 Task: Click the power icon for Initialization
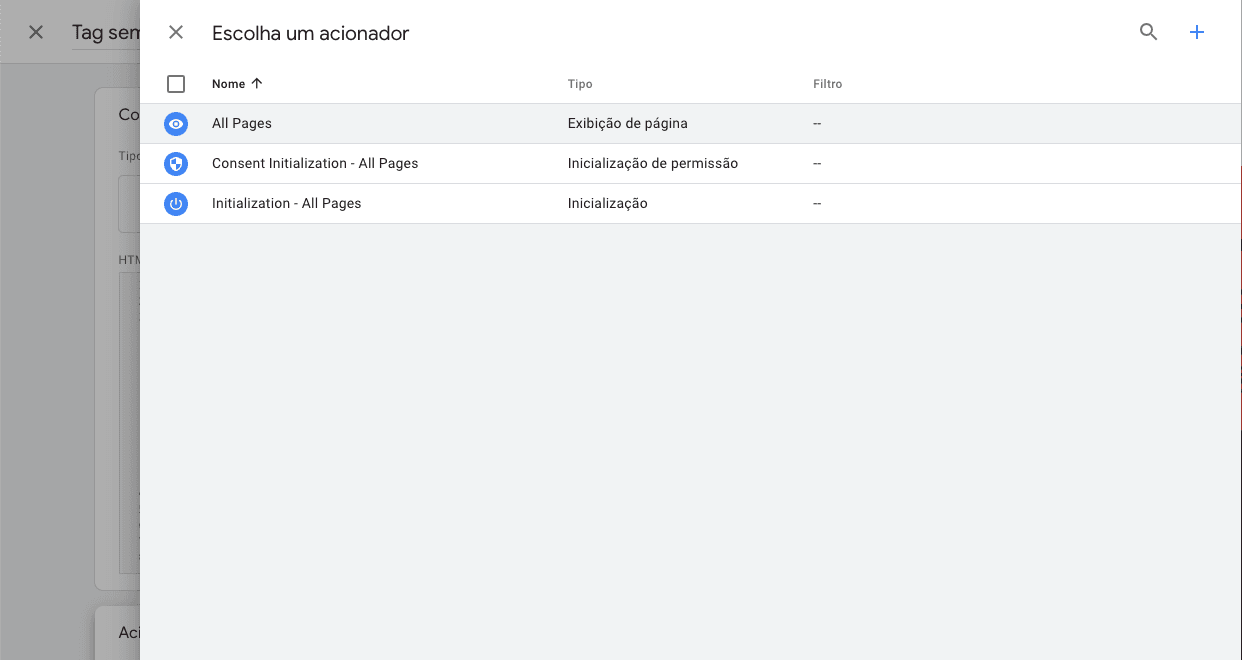point(176,204)
